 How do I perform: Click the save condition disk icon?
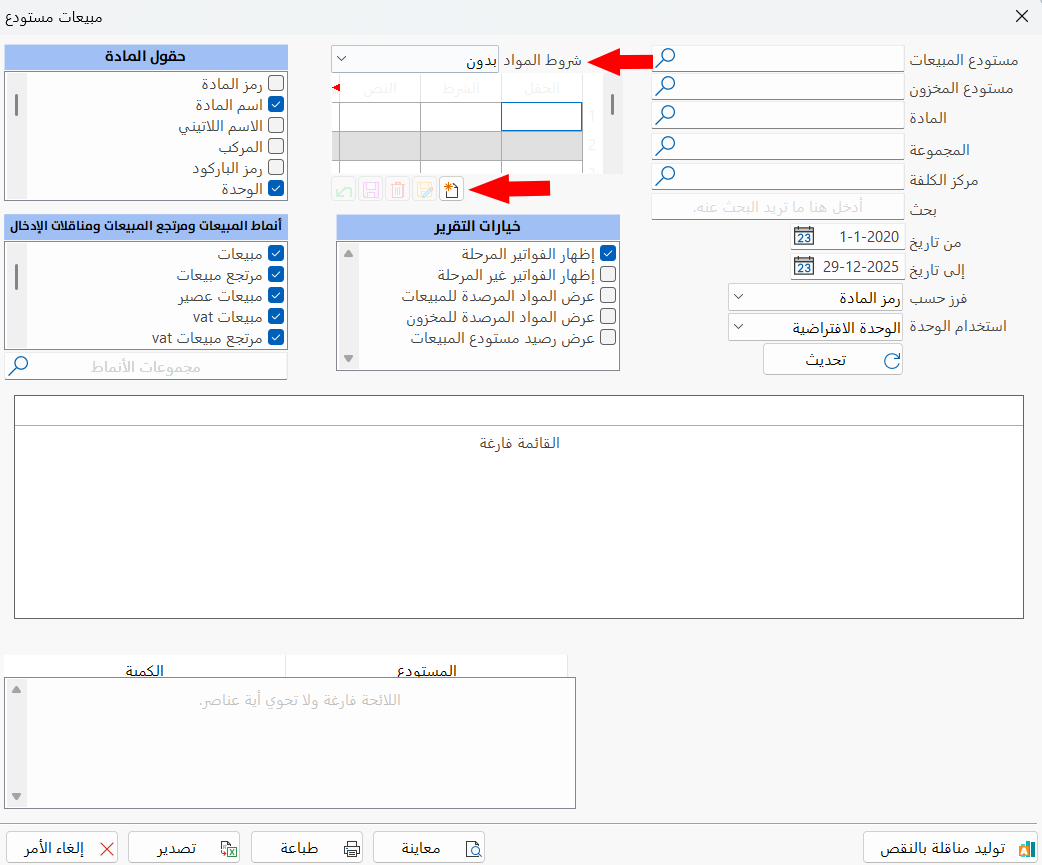pos(371,189)
